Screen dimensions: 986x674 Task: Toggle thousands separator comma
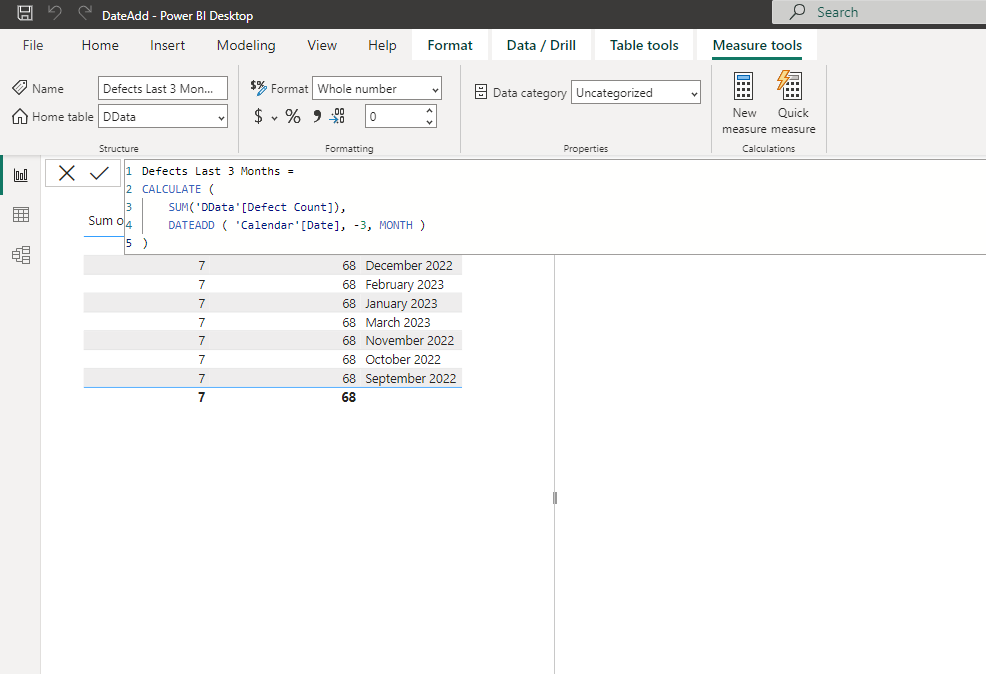[x=317, y=116]
